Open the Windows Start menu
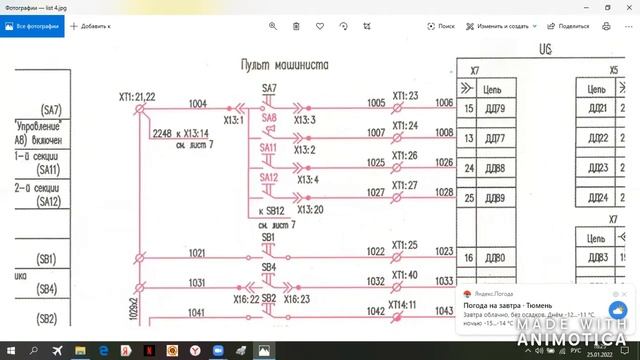The height and width of the screenshot is (360, 640). (11, 351)
